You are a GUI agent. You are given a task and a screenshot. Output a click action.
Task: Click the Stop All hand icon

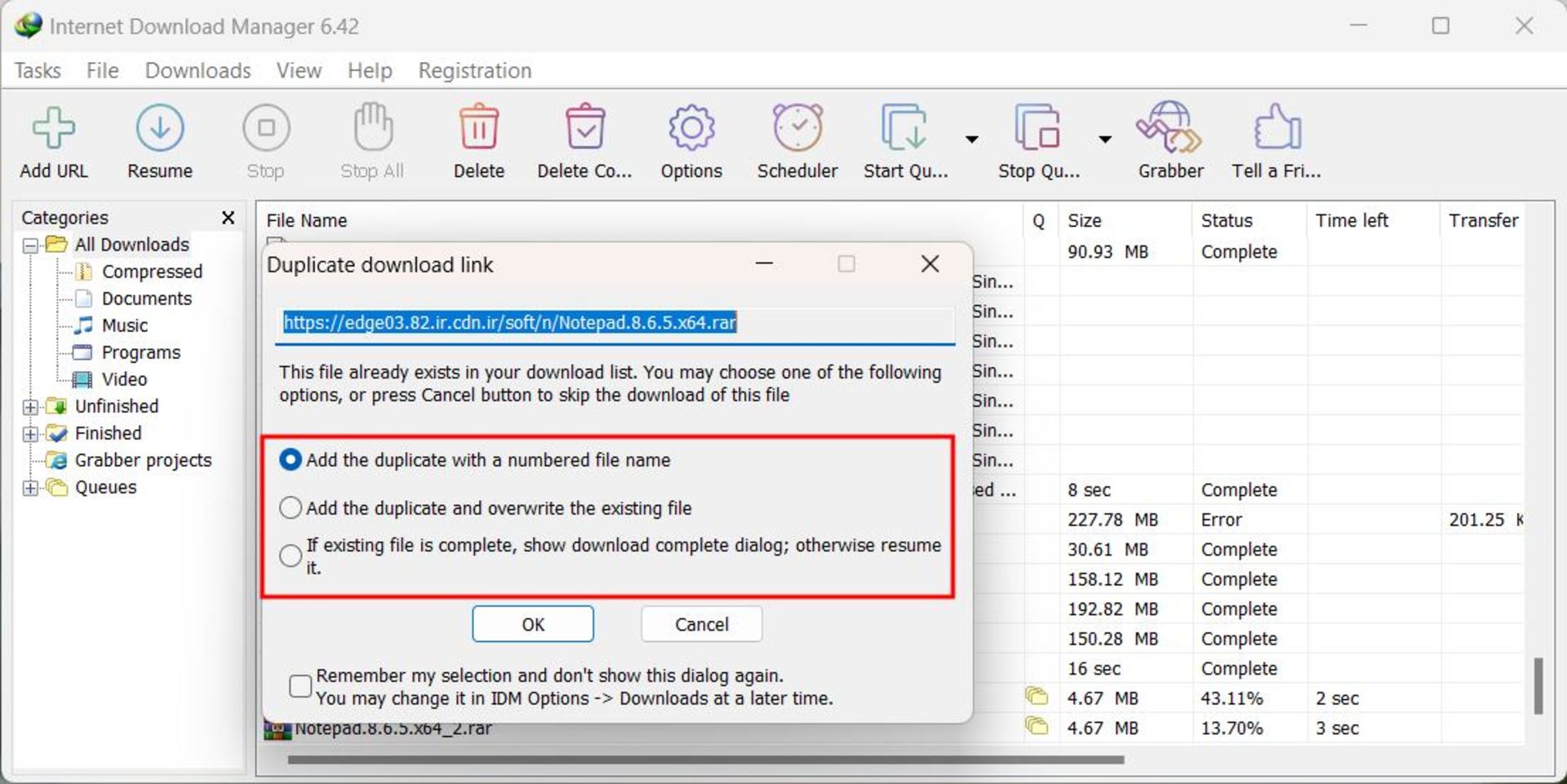tap(373, 126)
